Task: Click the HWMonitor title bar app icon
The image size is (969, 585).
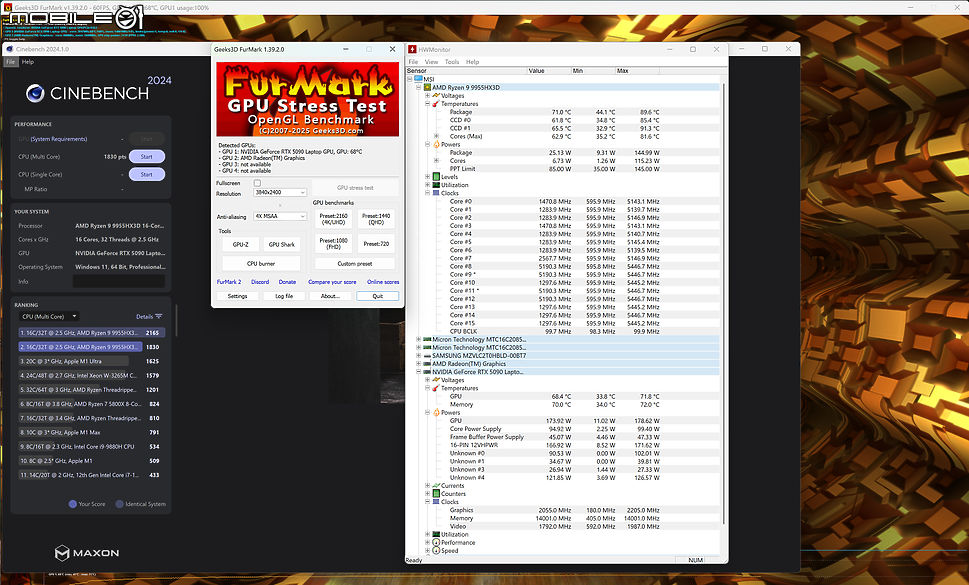Action: click(412, 49)
